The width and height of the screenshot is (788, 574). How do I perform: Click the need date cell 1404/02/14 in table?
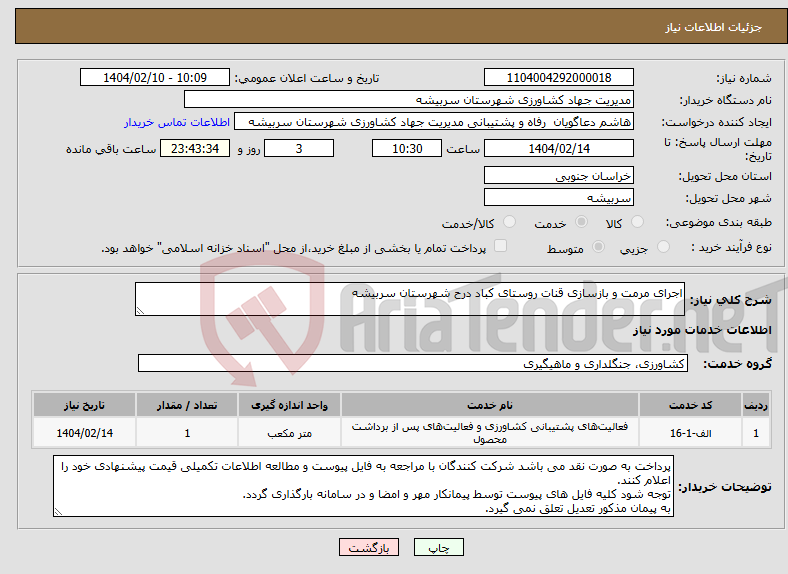(x=84, y=433)
